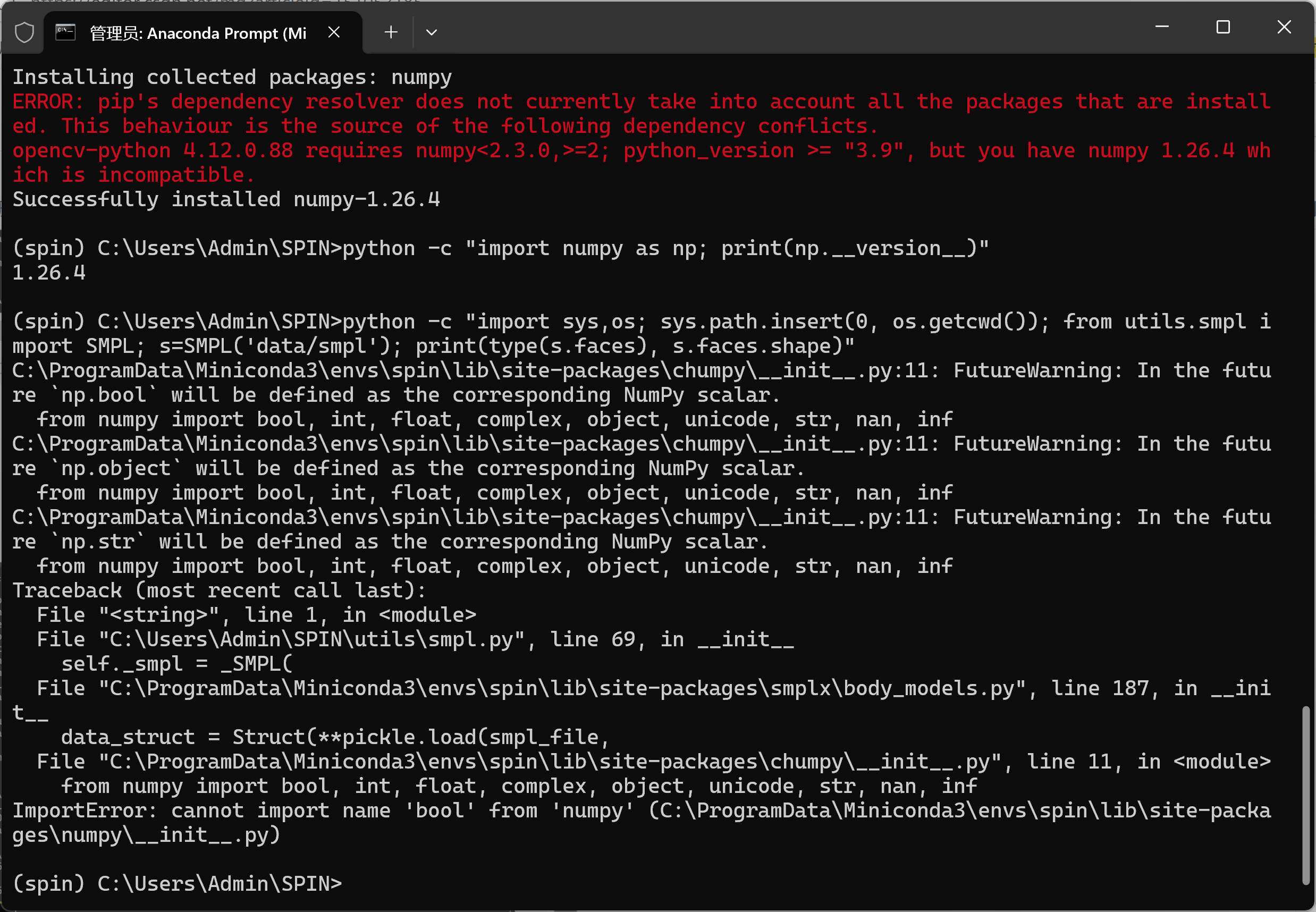The width and height of the screenshot is (1316, 912).
Task: Click the Successfully installed numpy-1.26.4 line
Action: tap(226, 199)
